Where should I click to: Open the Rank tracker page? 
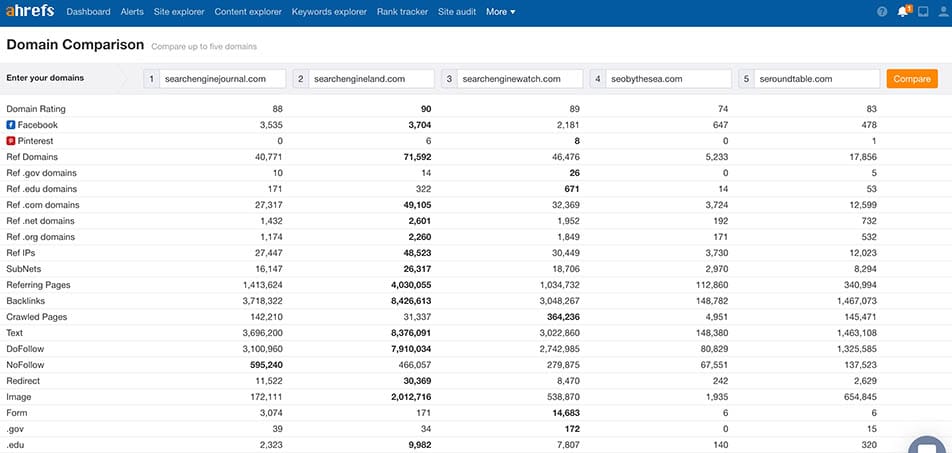point(402,12)
